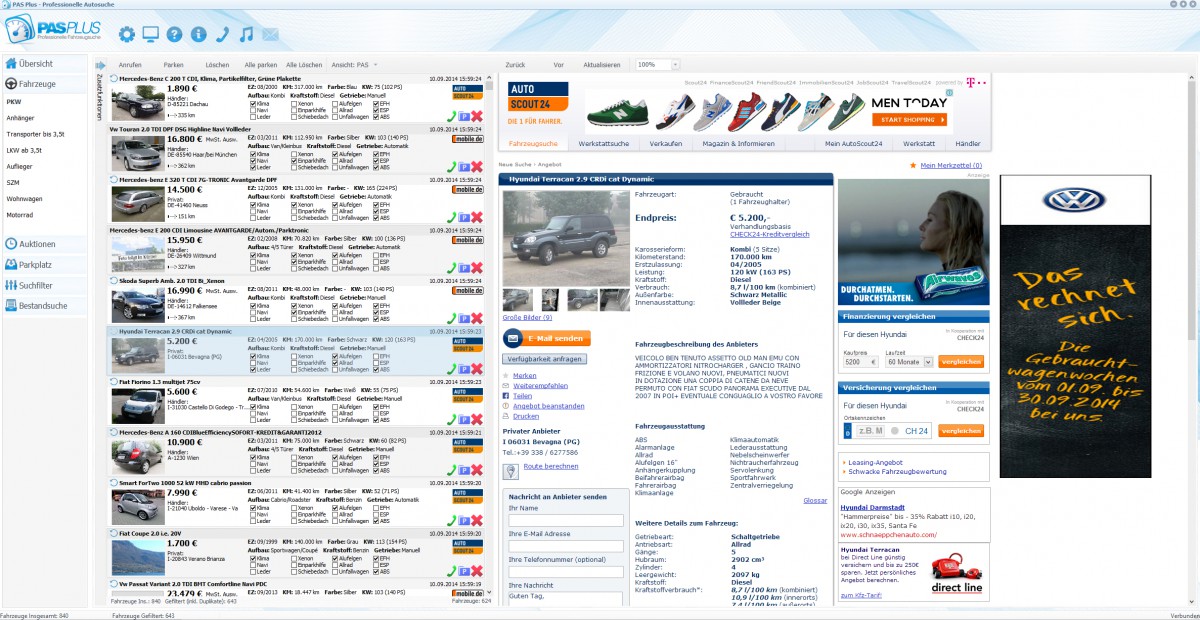Click the monitor icon in header
The height and width of the screenshot is (620, 1200).
pyautogui.click(x=151, y=35)
